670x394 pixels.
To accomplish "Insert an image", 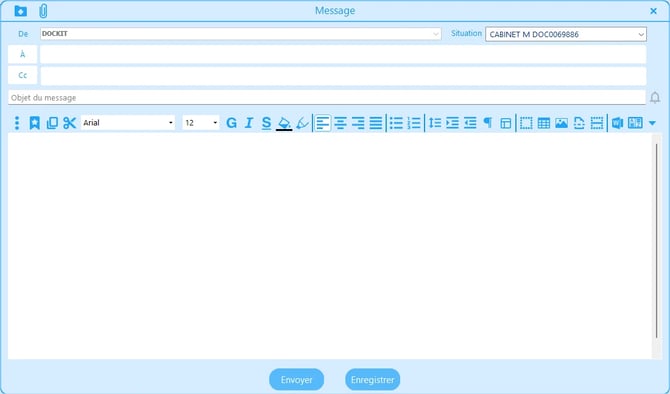I will point(561,123).
